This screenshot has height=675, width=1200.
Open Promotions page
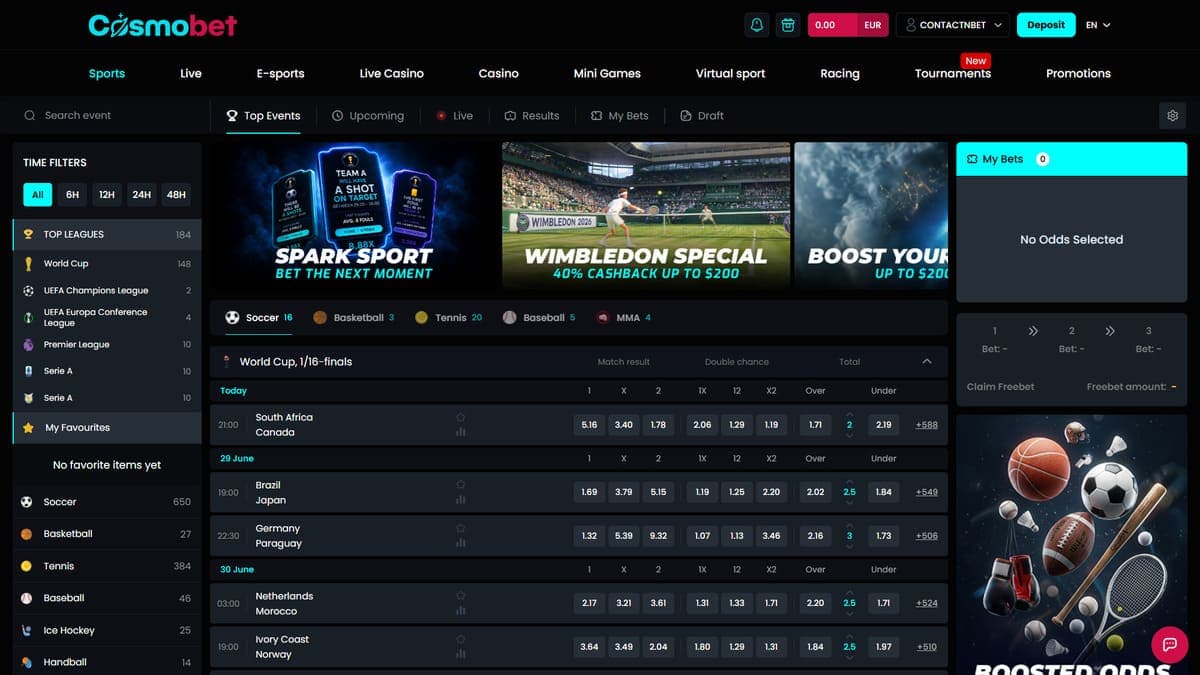(1078, 74)
